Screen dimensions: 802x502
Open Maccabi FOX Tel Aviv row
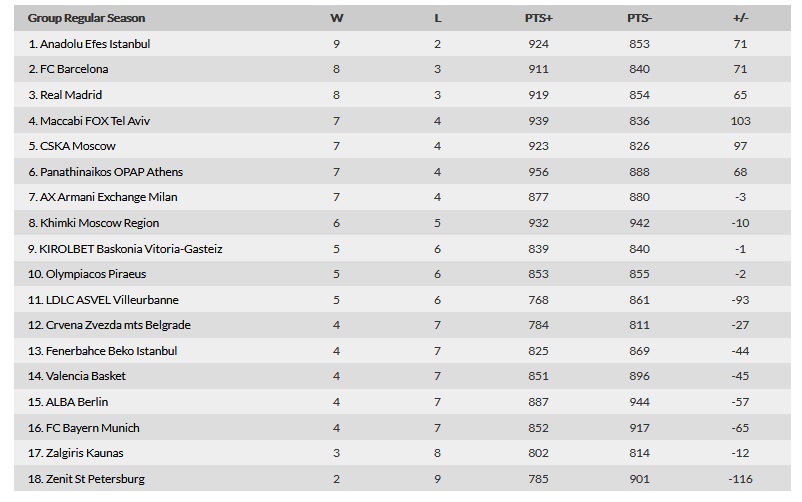point(402,121)
